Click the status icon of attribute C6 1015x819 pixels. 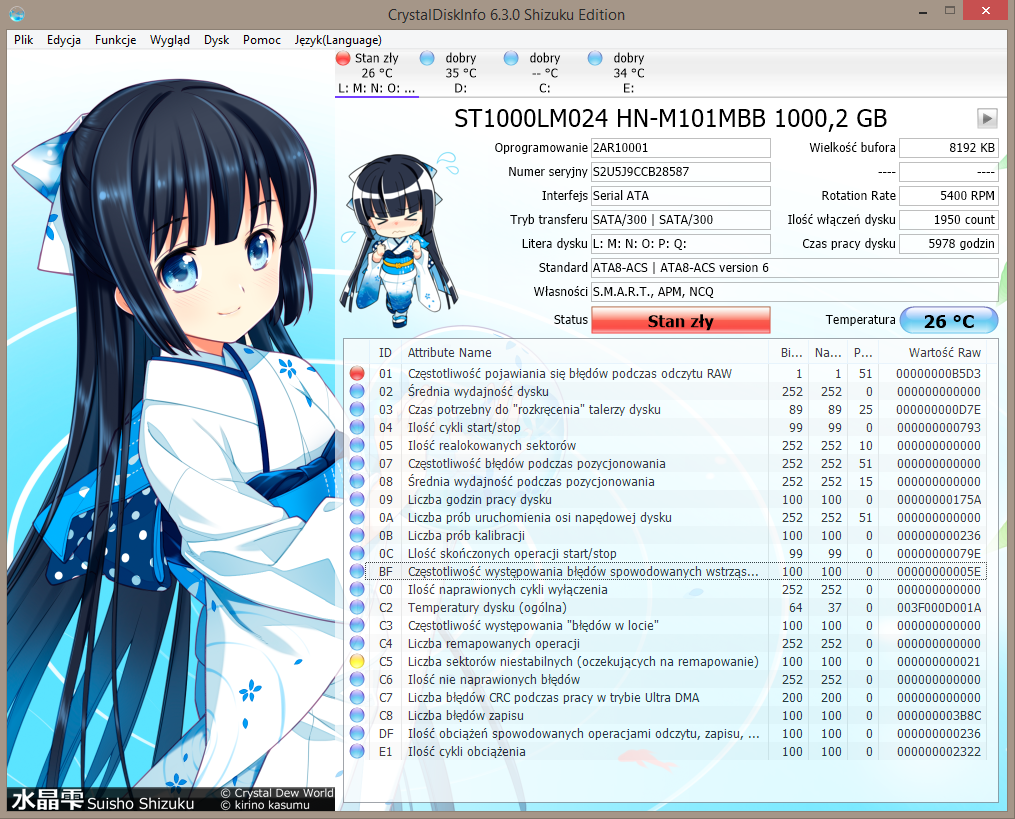click(x=357, y=680)
